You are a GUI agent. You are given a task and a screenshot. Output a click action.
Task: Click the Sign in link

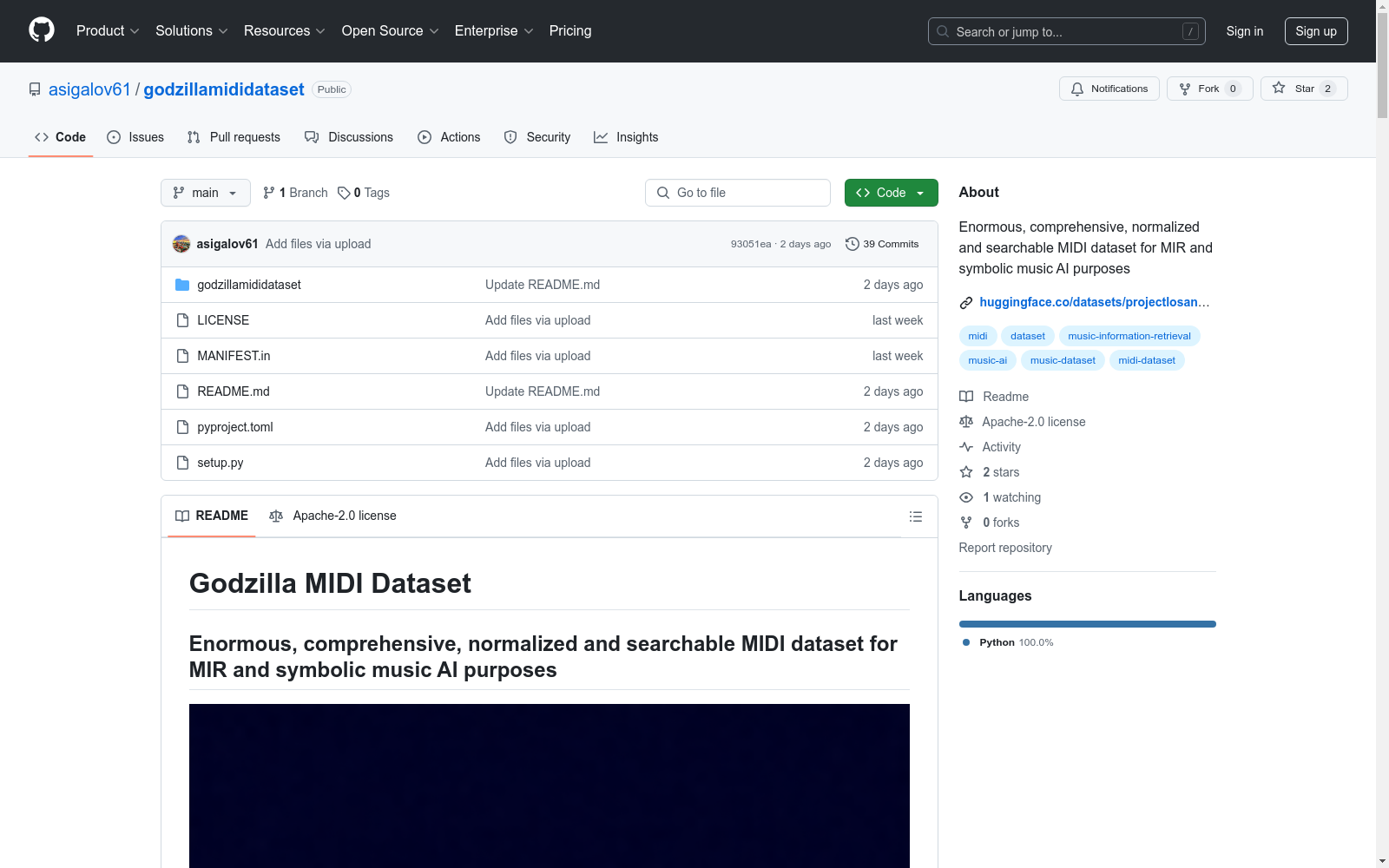coord(1245,31)
